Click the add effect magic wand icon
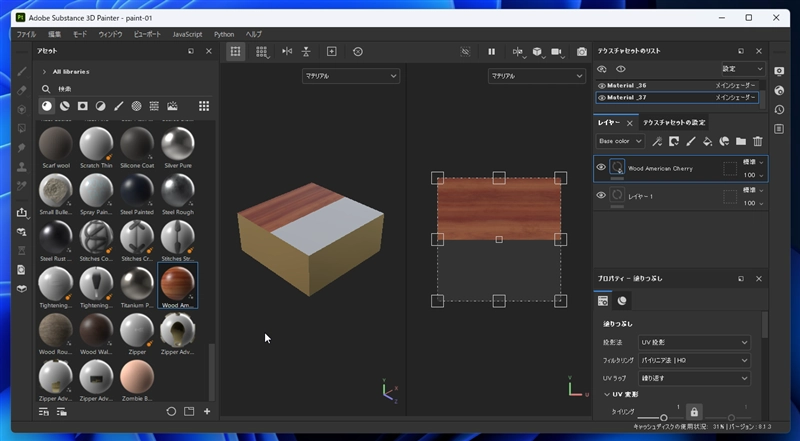Viewport: 800px width, 441px height. tap(657, 141)
